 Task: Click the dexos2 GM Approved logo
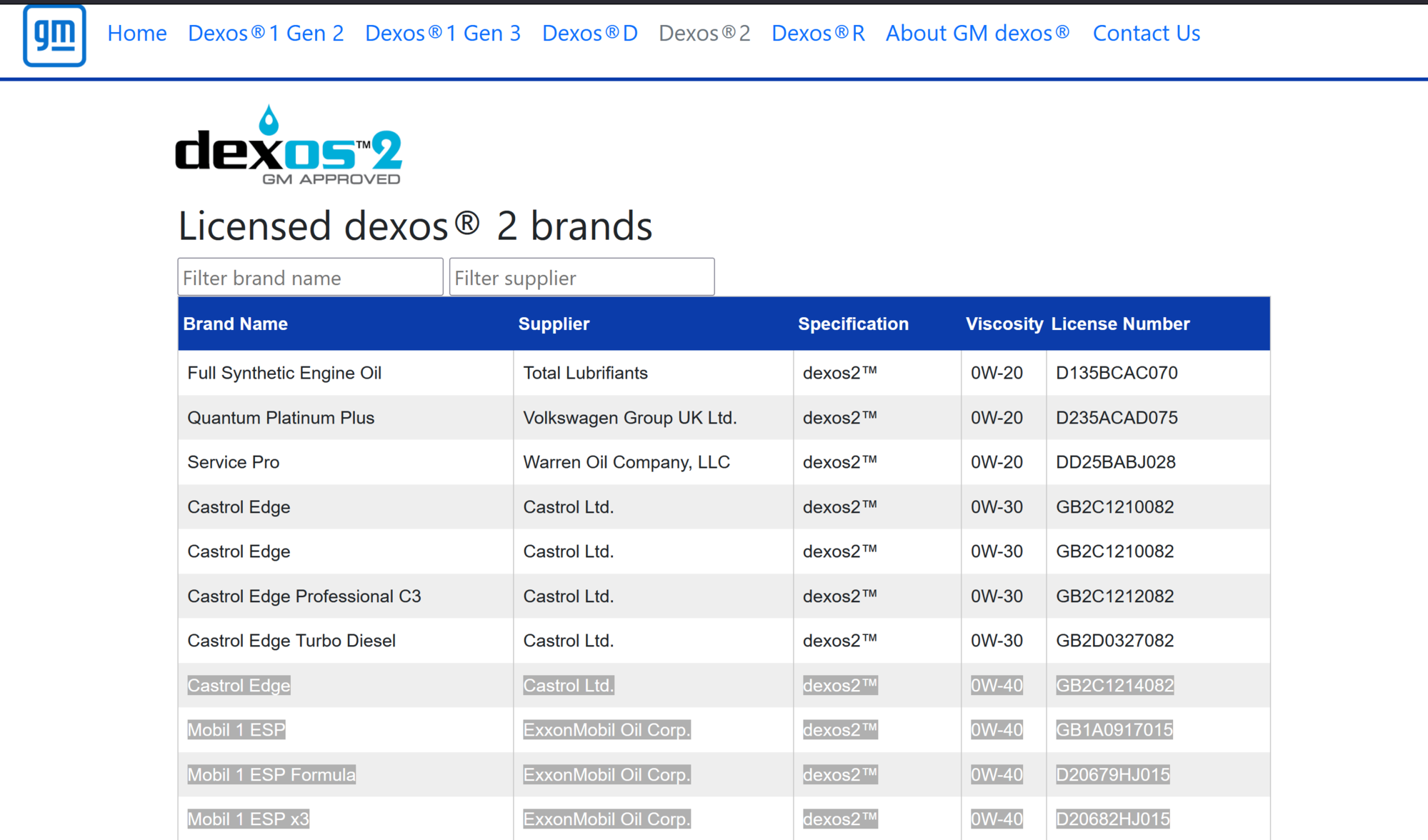point(289,146)
